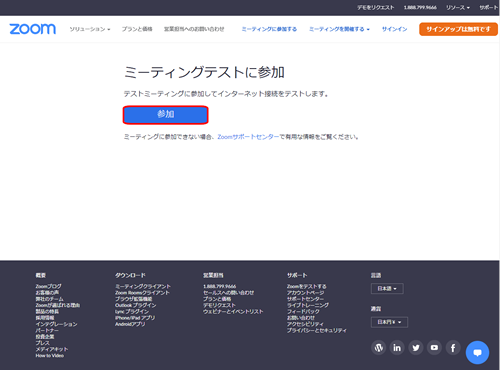Open the WordPress blog icon

click(379, 348)
